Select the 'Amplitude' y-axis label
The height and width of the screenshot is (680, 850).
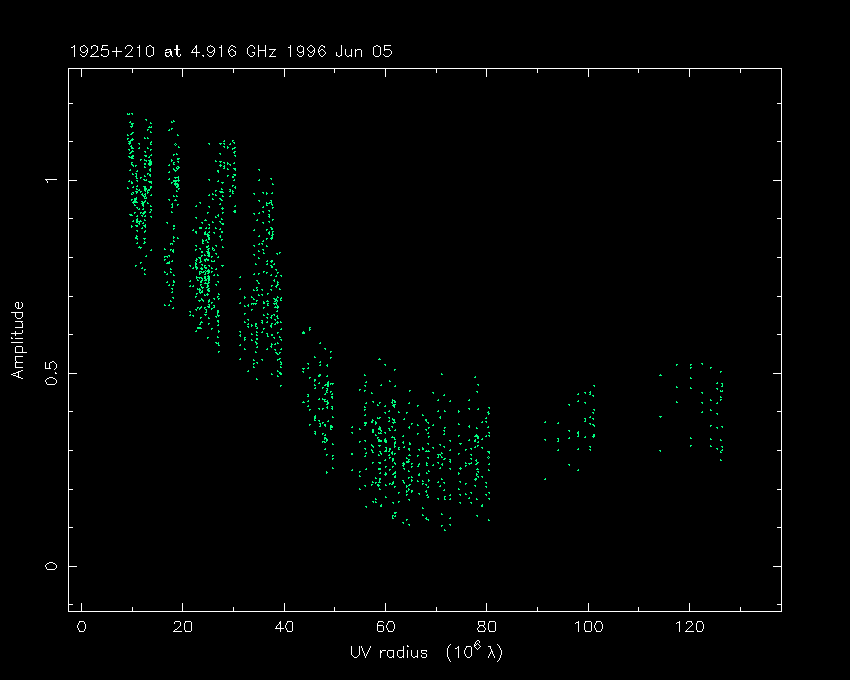[17, 339]
